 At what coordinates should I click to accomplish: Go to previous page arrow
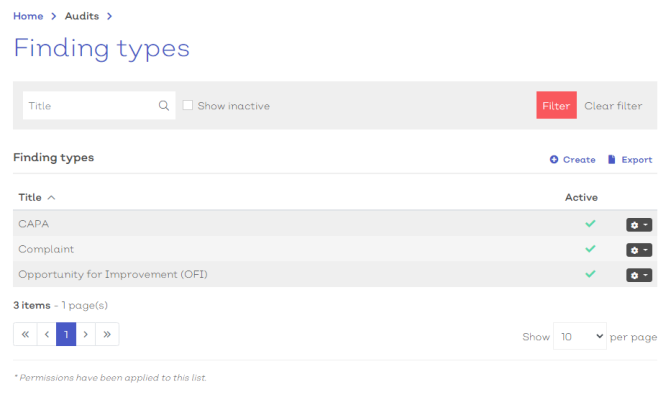(x=47, y=334)
